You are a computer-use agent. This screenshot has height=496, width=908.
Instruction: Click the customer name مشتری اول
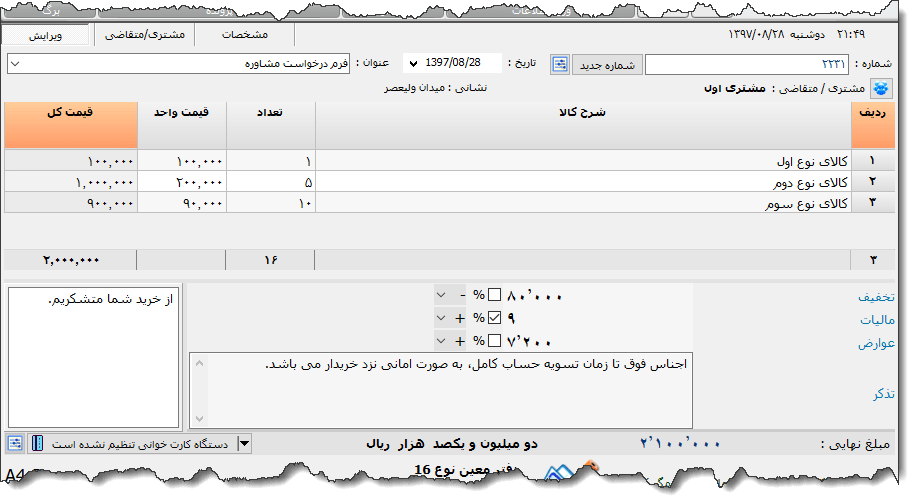pos(735,89)
